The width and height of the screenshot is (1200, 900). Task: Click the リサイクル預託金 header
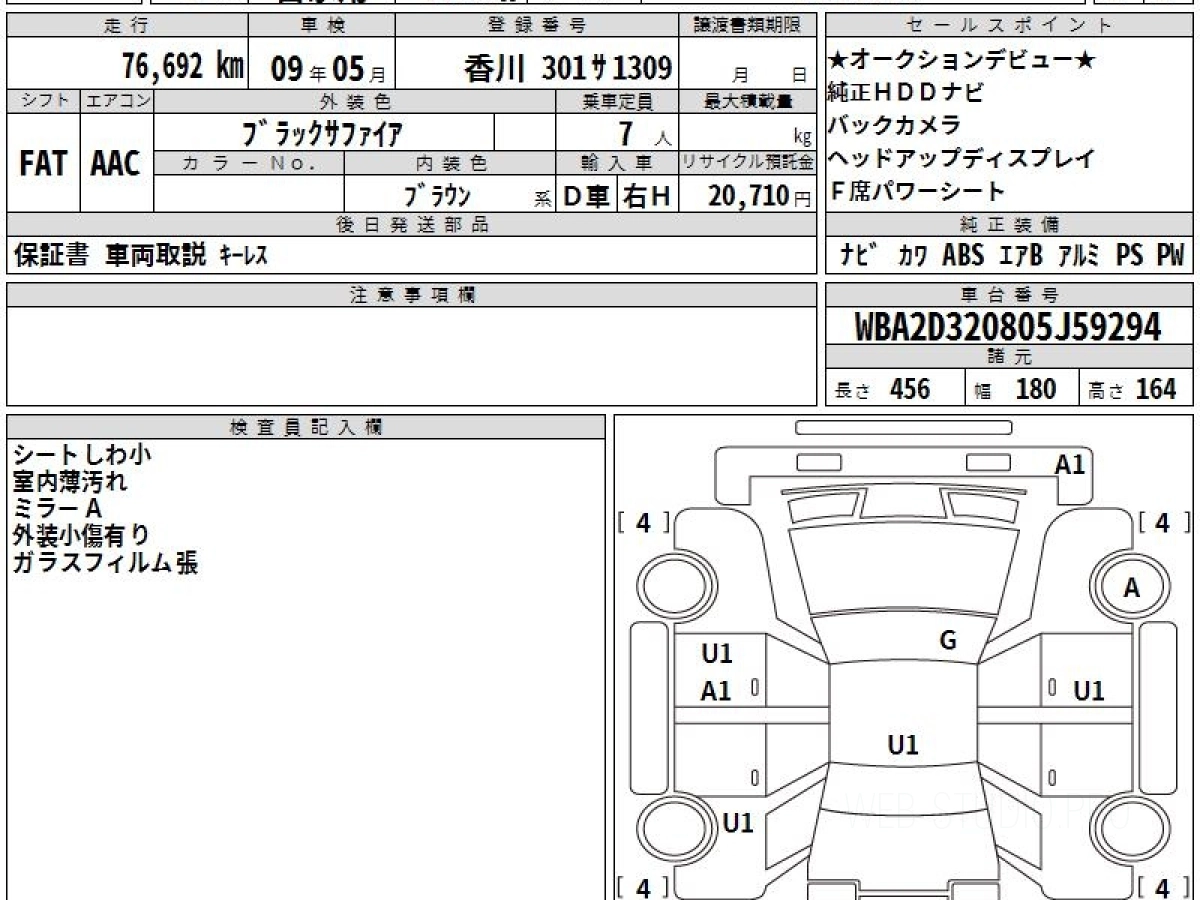[x=748, y=163]
